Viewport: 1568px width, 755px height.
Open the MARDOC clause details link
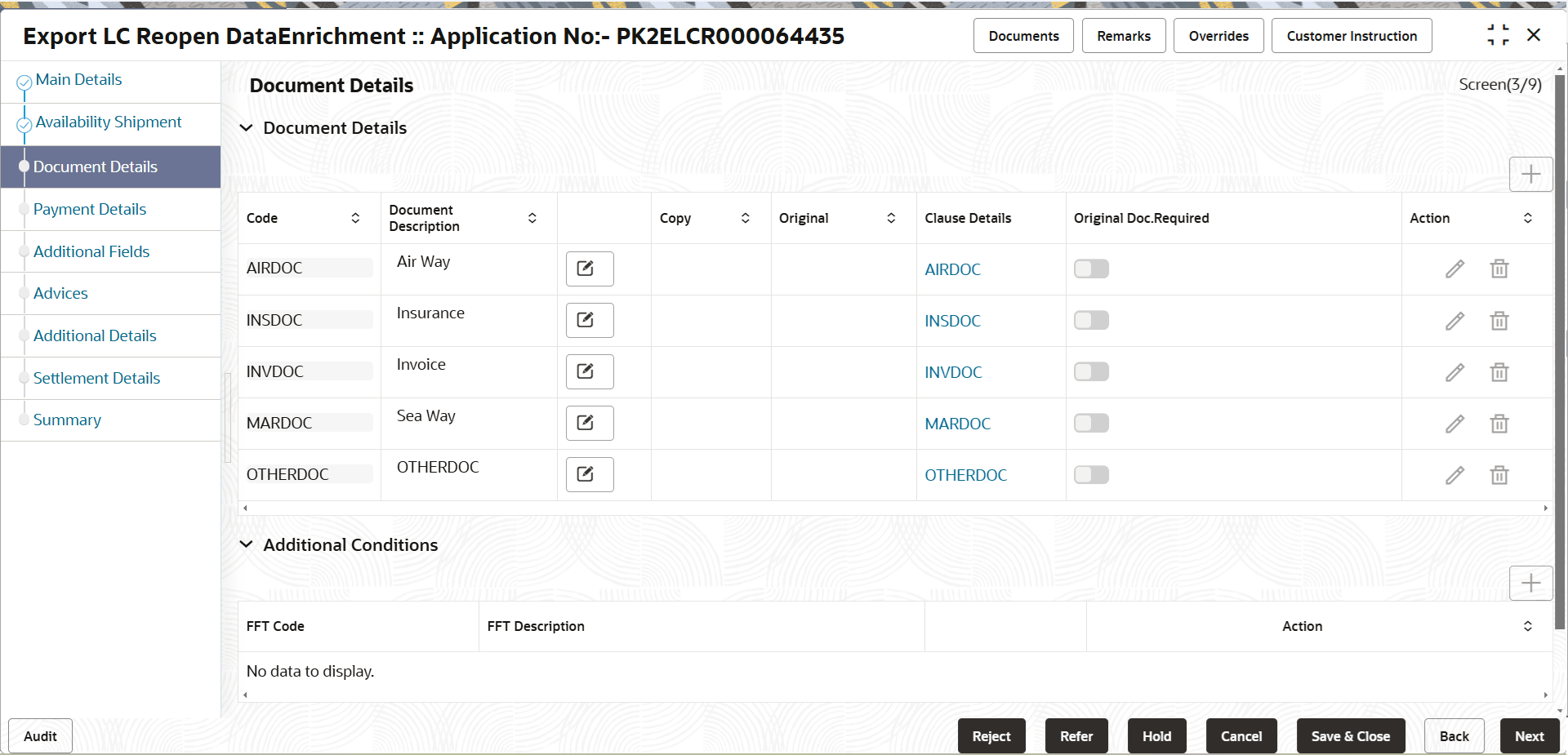[x=956, y=424]
